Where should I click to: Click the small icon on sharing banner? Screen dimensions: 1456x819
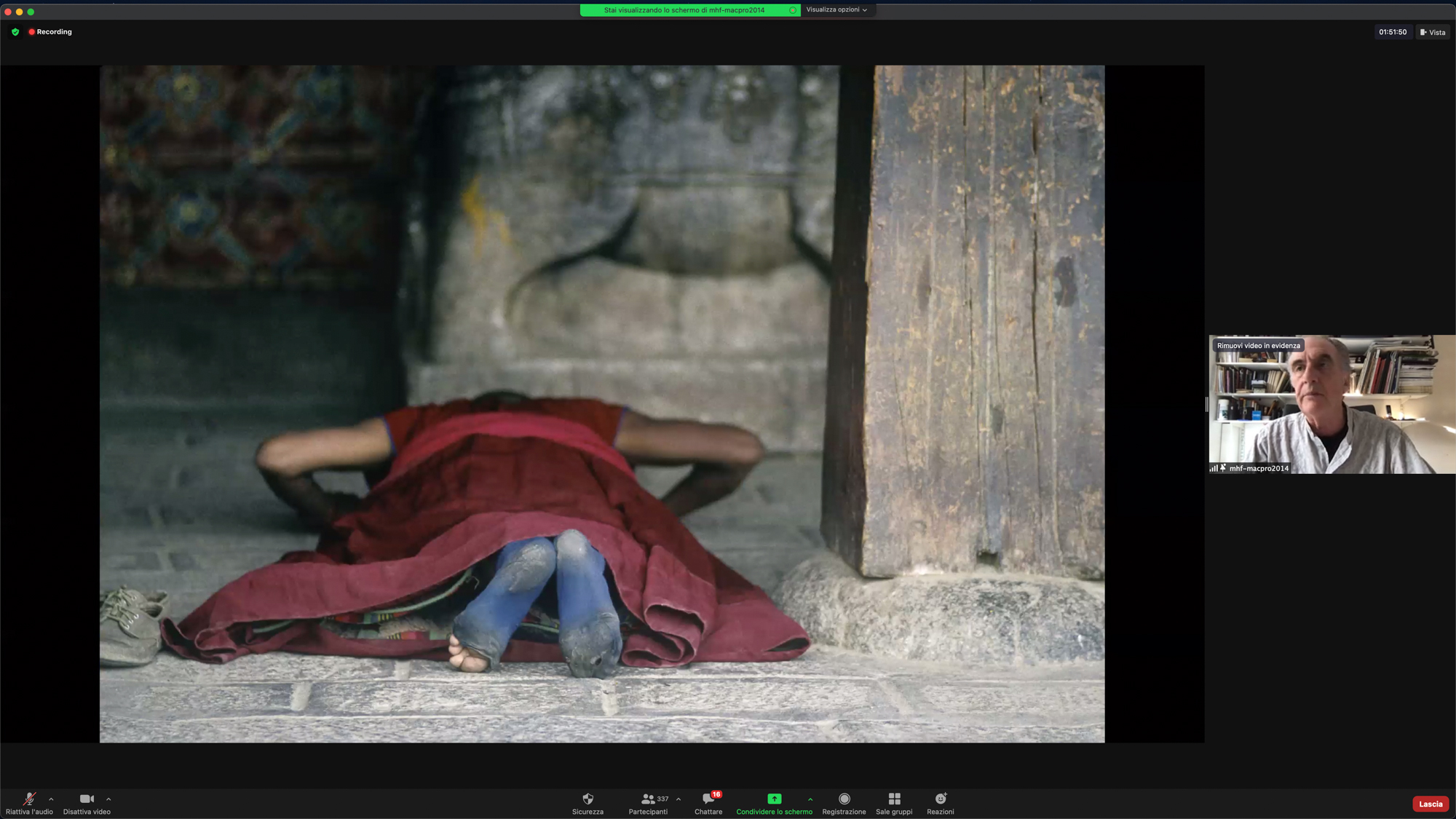click(793, 10)
